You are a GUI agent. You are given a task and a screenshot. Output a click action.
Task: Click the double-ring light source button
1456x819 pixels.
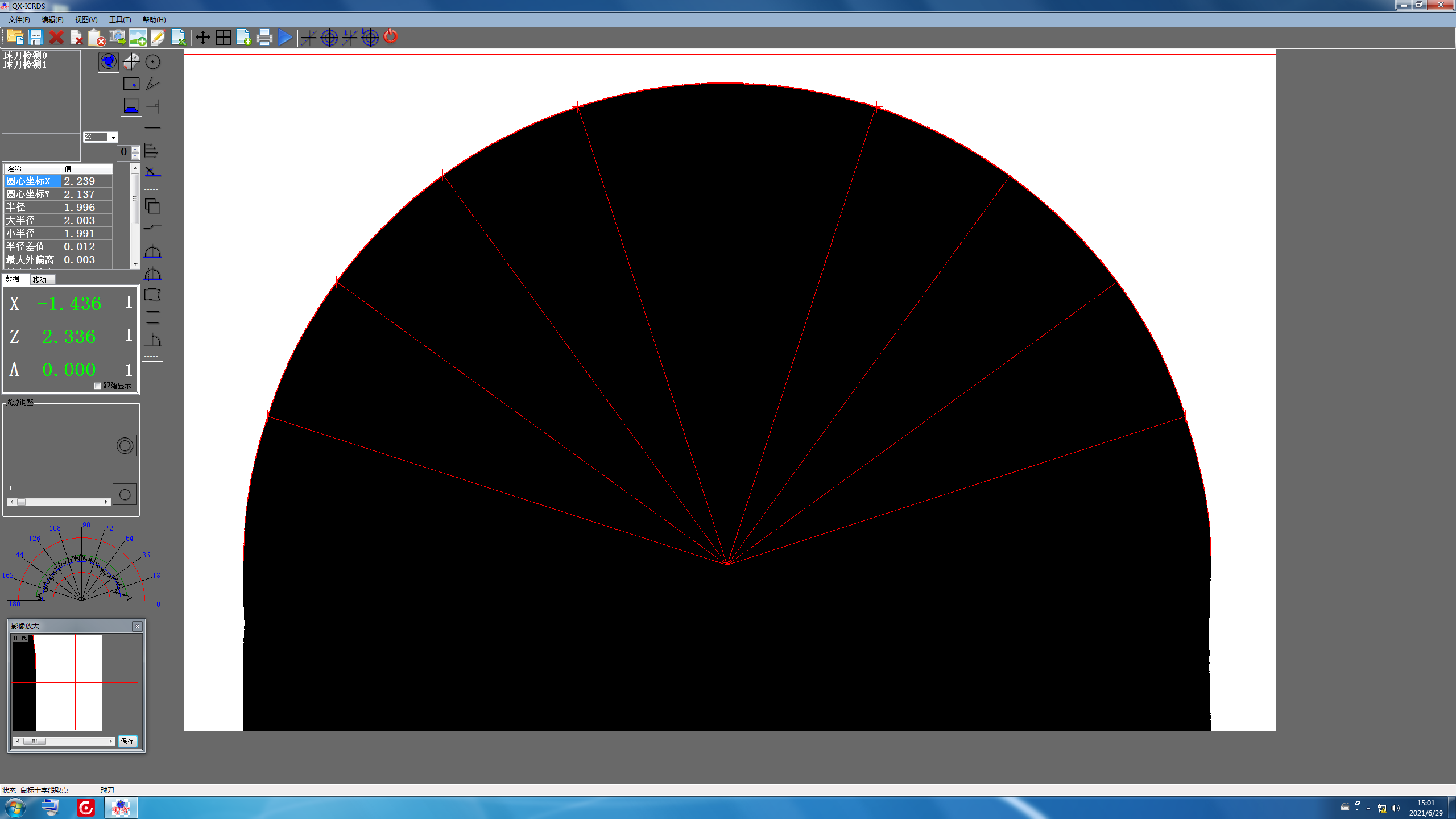coord(125,445)
